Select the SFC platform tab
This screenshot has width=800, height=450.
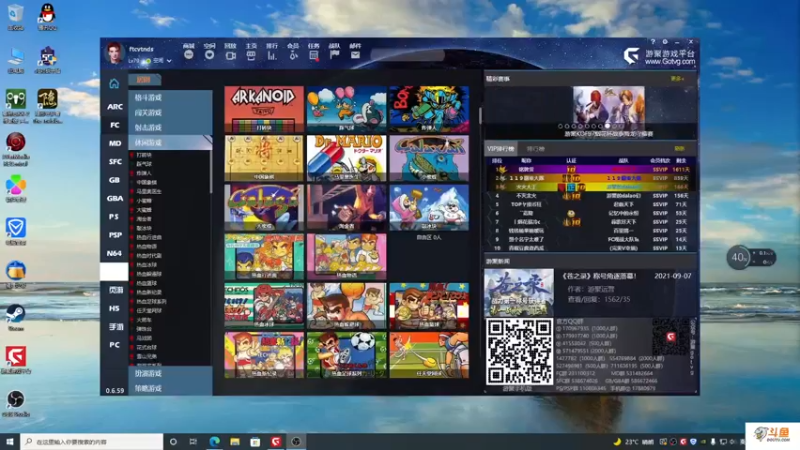(114, 162)
